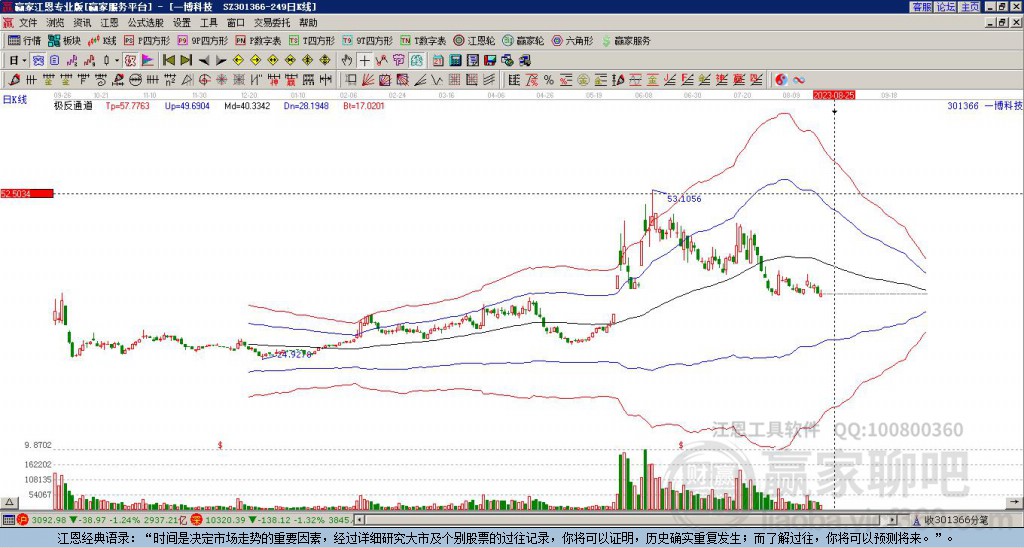Click the 52.5034 red price tag
This screenshot has width=1024, height=548.
click(x=27, y=193)
